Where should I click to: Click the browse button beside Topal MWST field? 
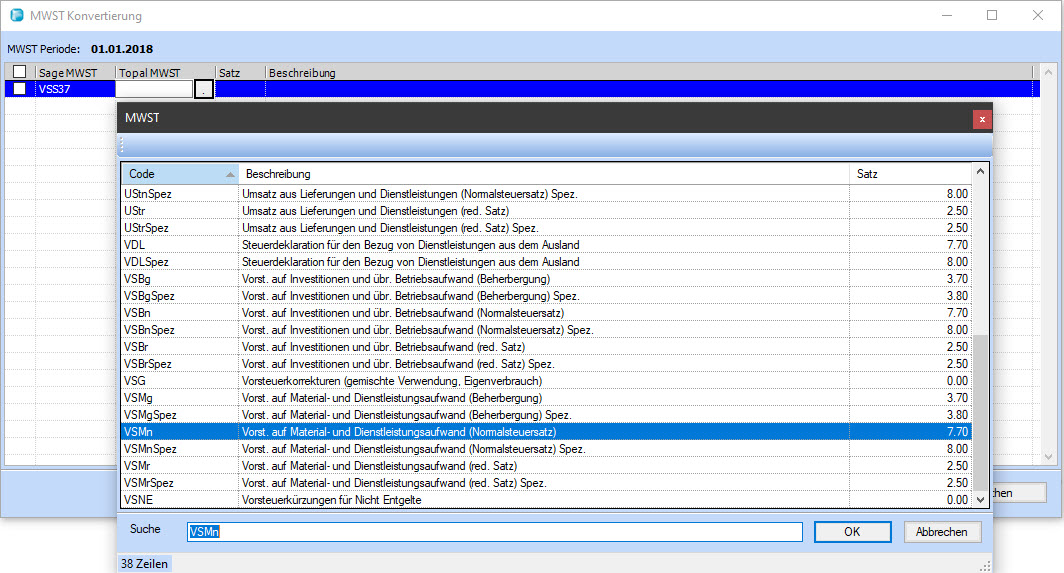(x=204, y=89)
